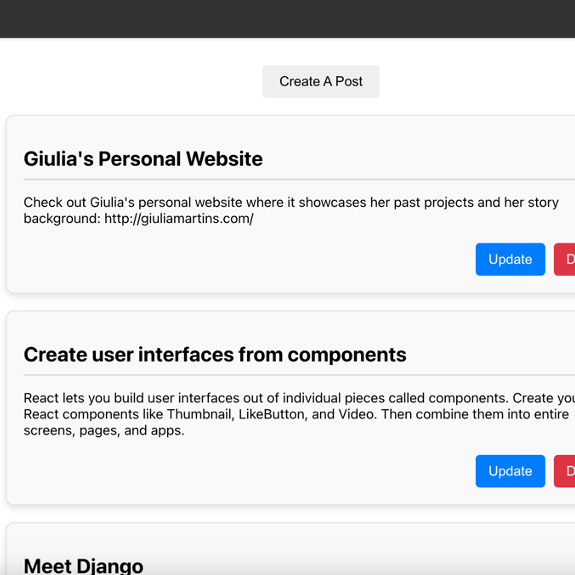The width and height of the screenshot is (575, 575).
Task: Delete the Create user interfaces post
Action: (565, 471)
